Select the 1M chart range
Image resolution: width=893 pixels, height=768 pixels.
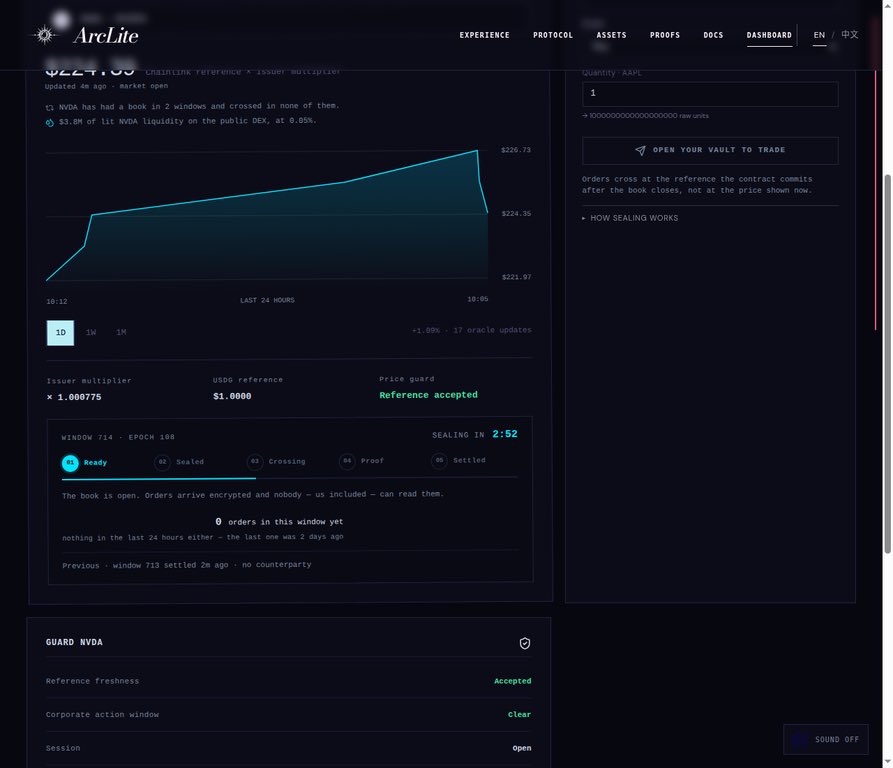pyautogui.click(x=121, y=332)
